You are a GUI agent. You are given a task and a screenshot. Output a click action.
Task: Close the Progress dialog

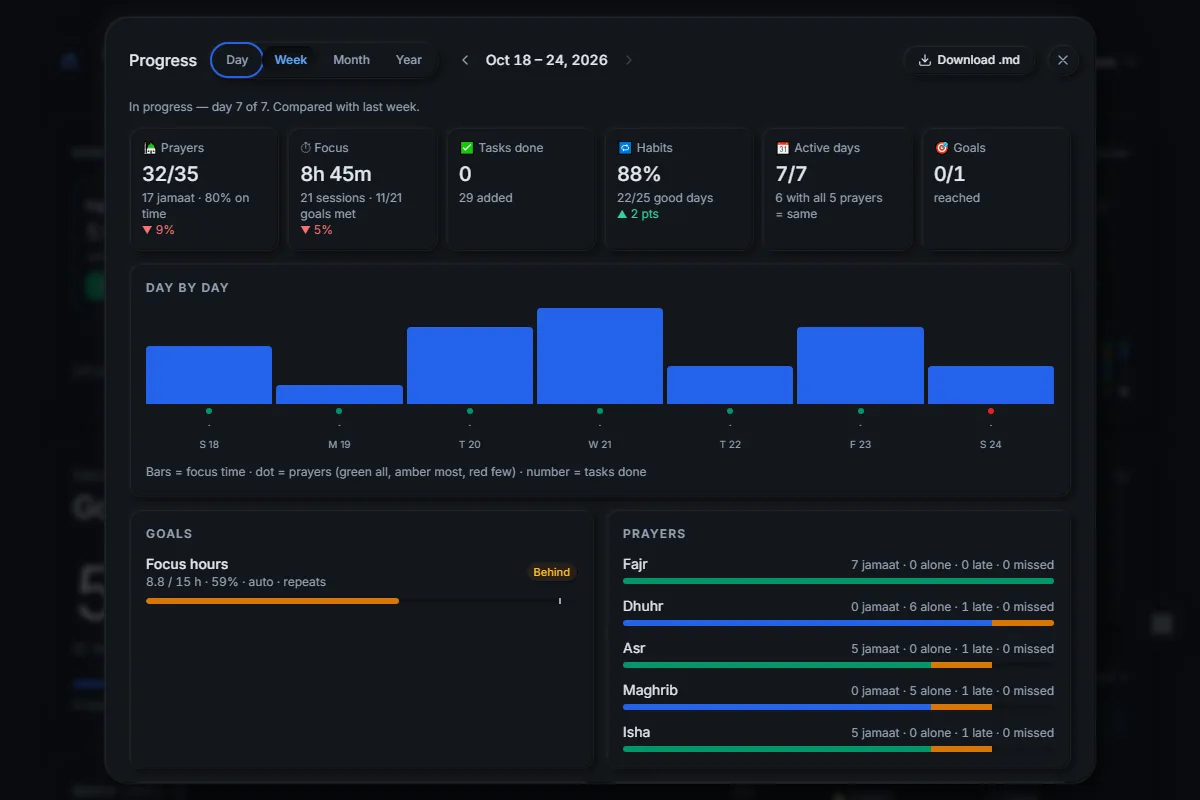tap(1063, 60)
